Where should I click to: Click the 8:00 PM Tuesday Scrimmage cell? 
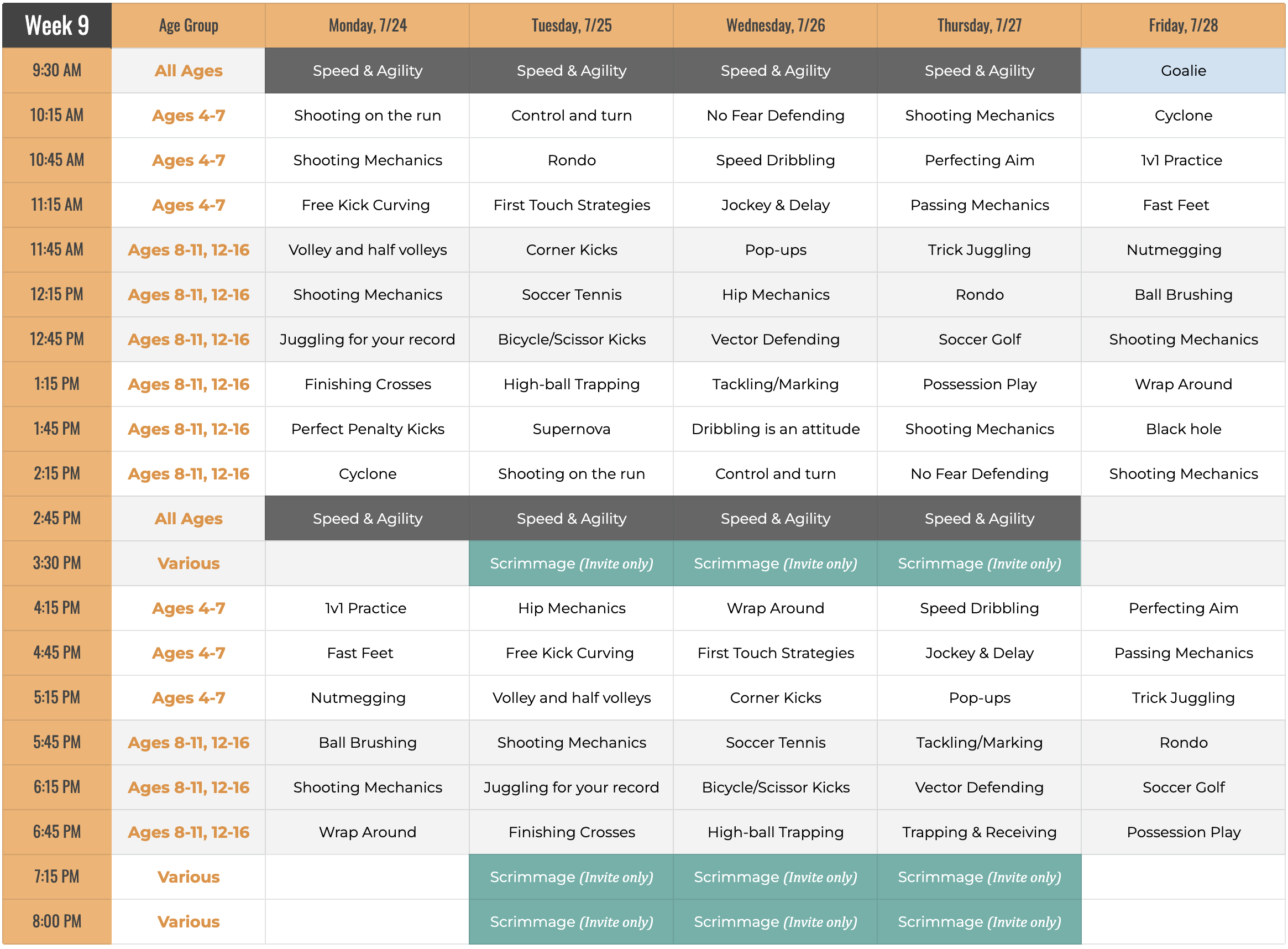pyautogui.click(x=572, y=922)
